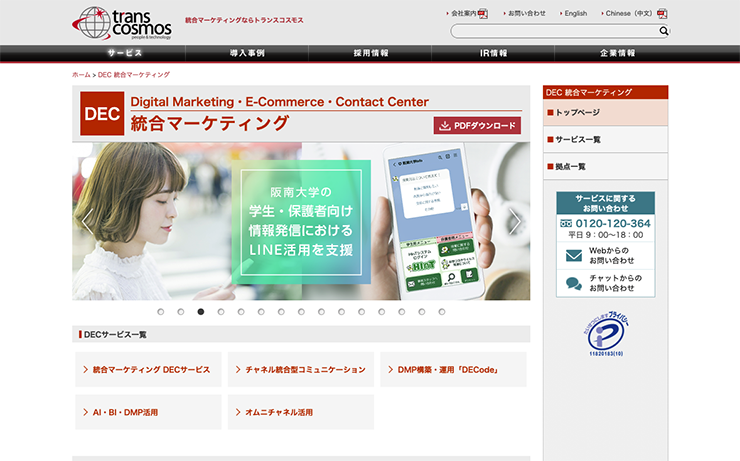Image resolution: width=740 pixels, height=461 pixels.
Task: Click the search magnifier icon
Action: [x=664, y=31]
